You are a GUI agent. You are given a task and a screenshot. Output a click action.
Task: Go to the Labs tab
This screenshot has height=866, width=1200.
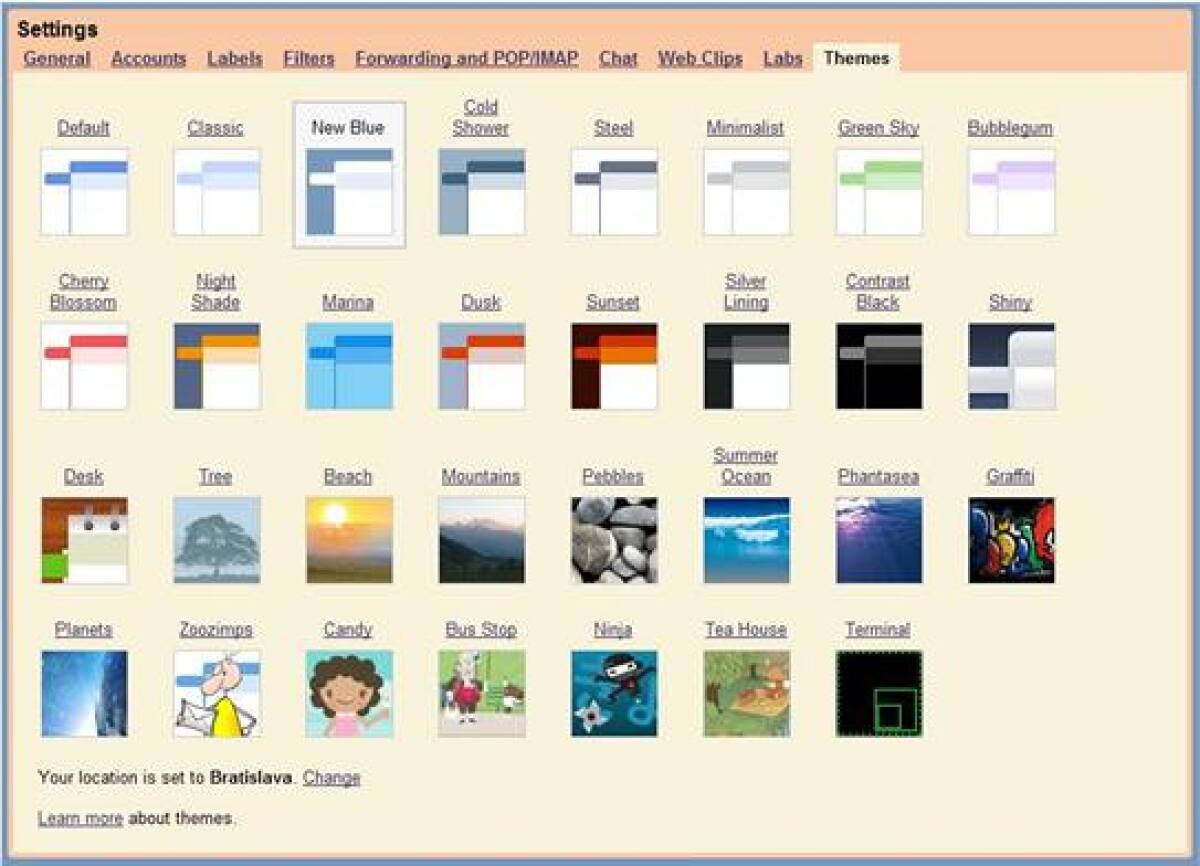point(783,58)
